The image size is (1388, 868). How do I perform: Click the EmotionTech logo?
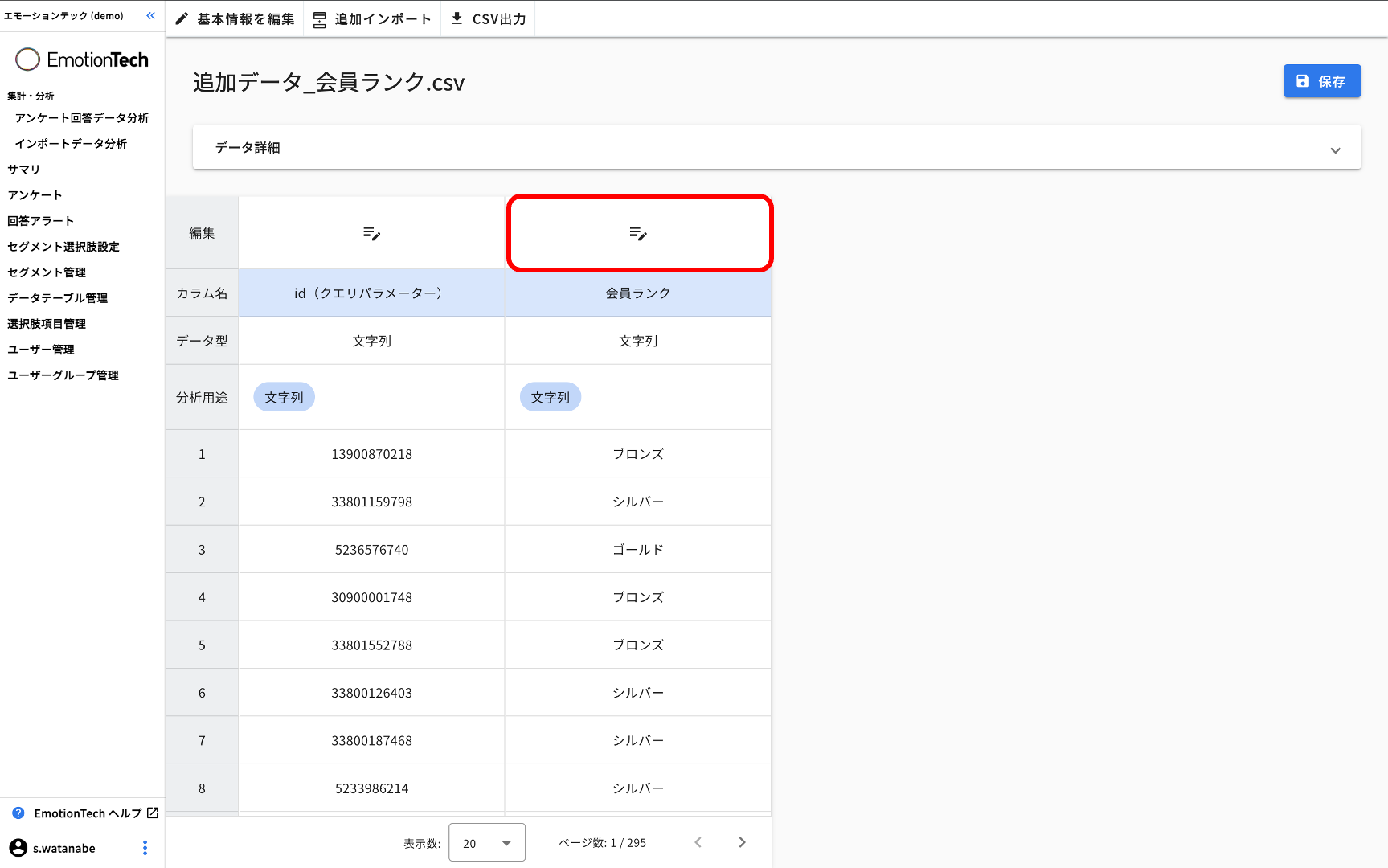coord(82,59)
